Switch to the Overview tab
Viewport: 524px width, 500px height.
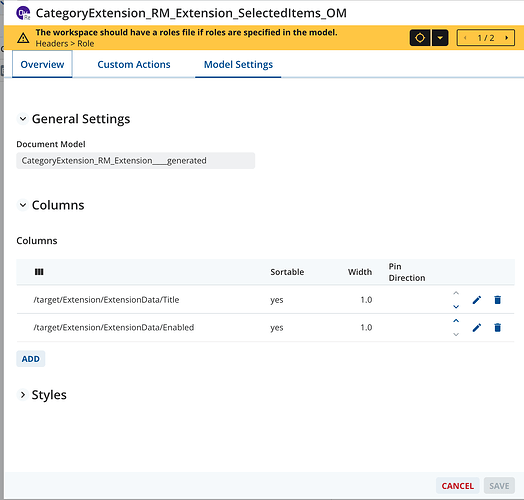point(42,64)
